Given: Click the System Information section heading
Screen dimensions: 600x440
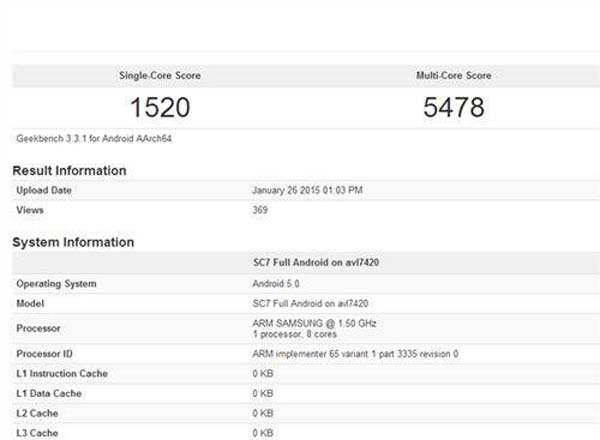Looking at the screenshot, I should pyautogui.click(x=73, y=242).
